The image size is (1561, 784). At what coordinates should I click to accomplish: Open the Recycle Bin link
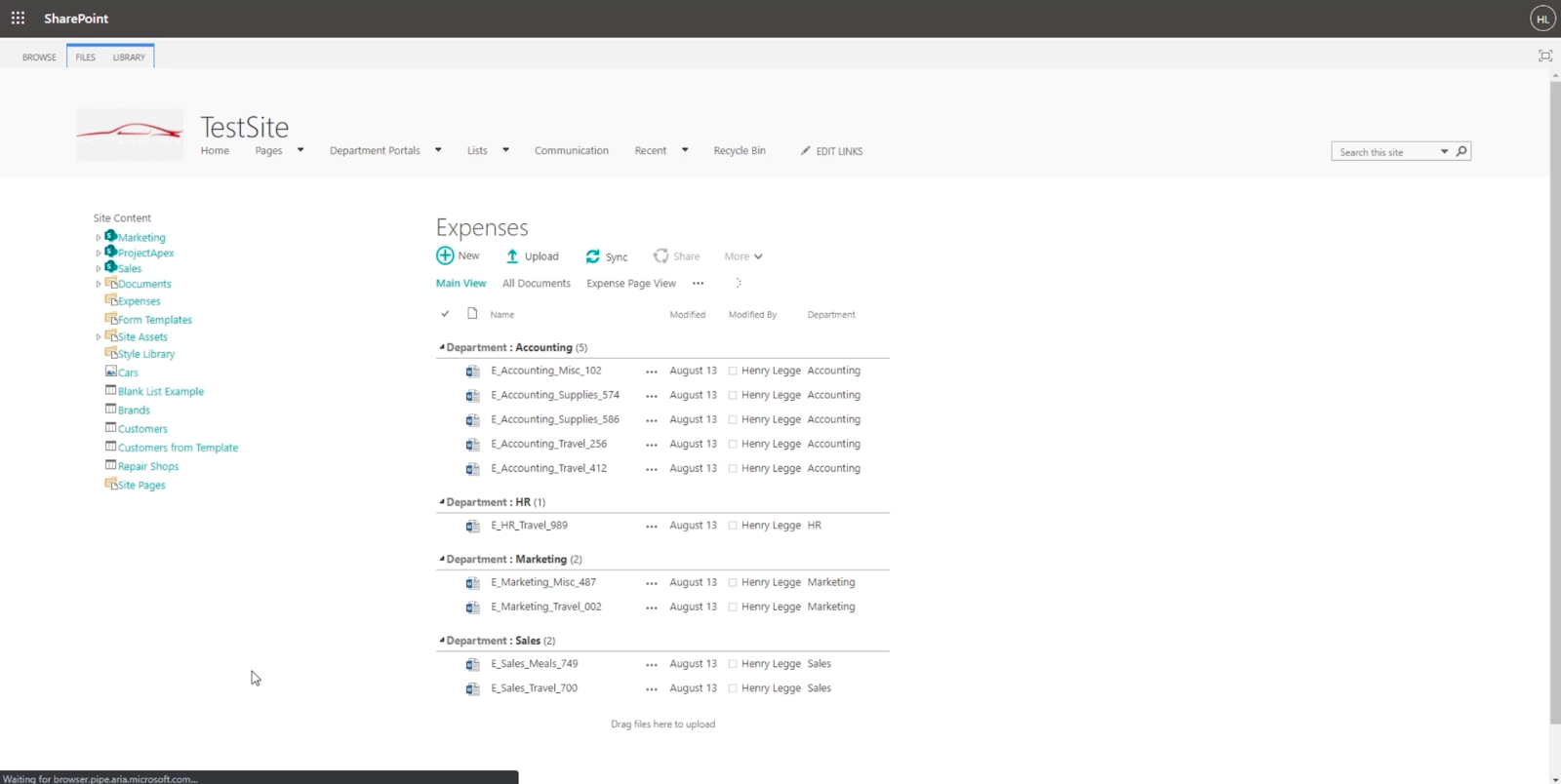click(x=740, y=151)
